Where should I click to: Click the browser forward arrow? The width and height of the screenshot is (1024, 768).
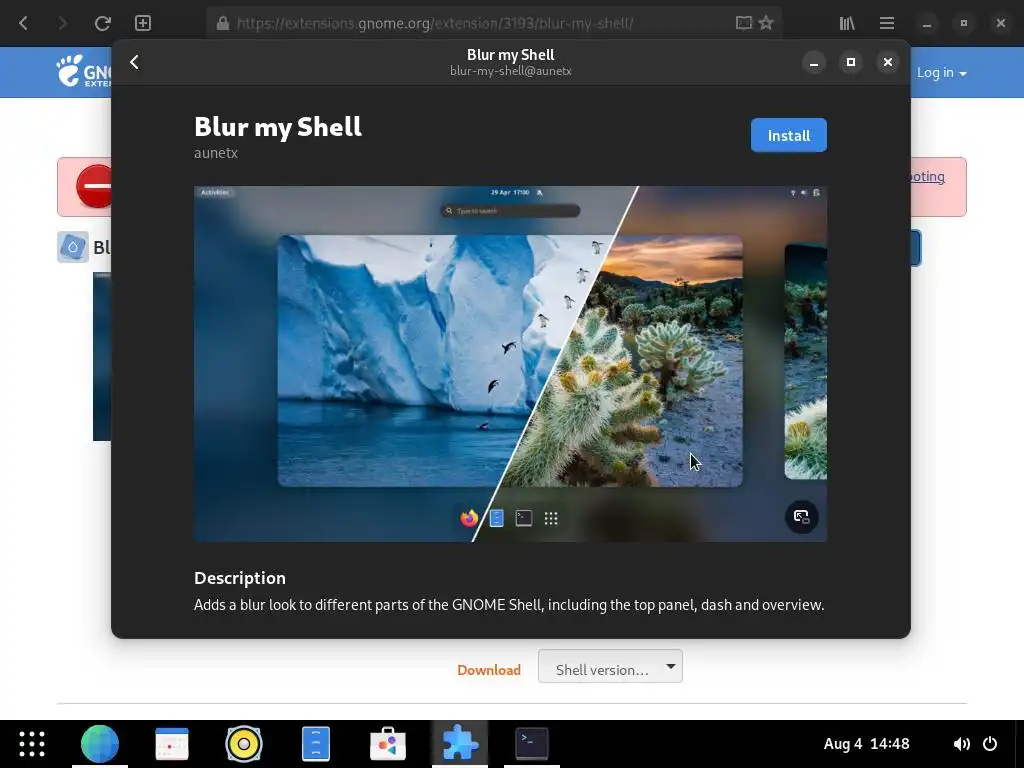pyautogui.click(x=62, y=24)
